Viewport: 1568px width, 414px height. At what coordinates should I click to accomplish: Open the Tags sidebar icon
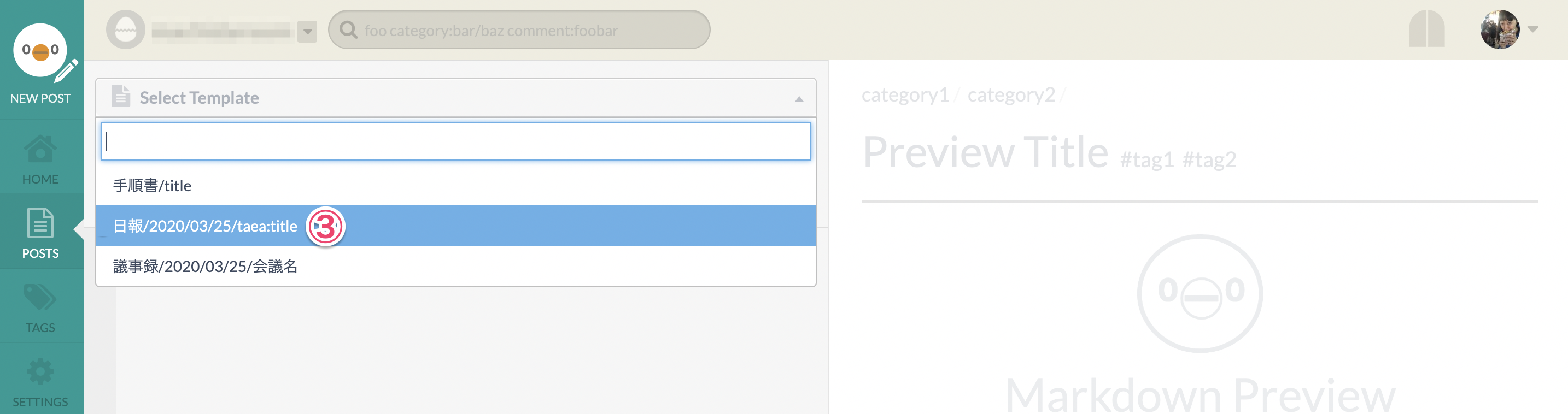click(x=40, y=297)
